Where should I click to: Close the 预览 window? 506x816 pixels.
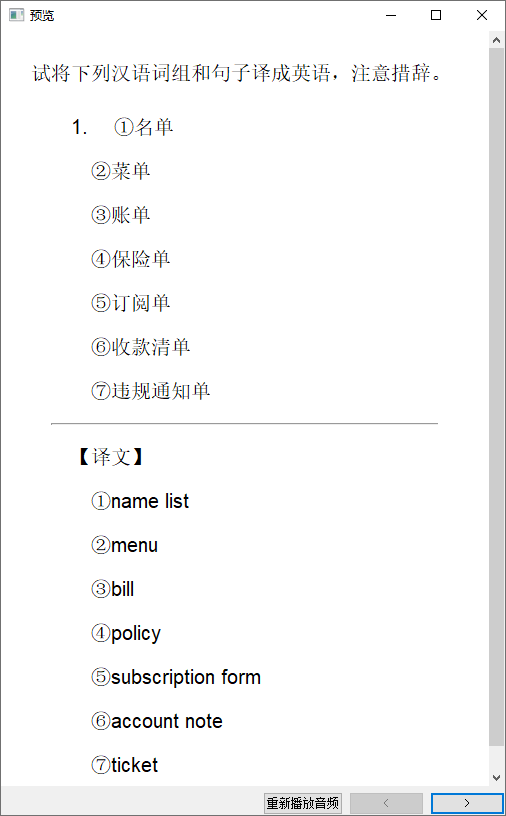[x=482, y=15]
